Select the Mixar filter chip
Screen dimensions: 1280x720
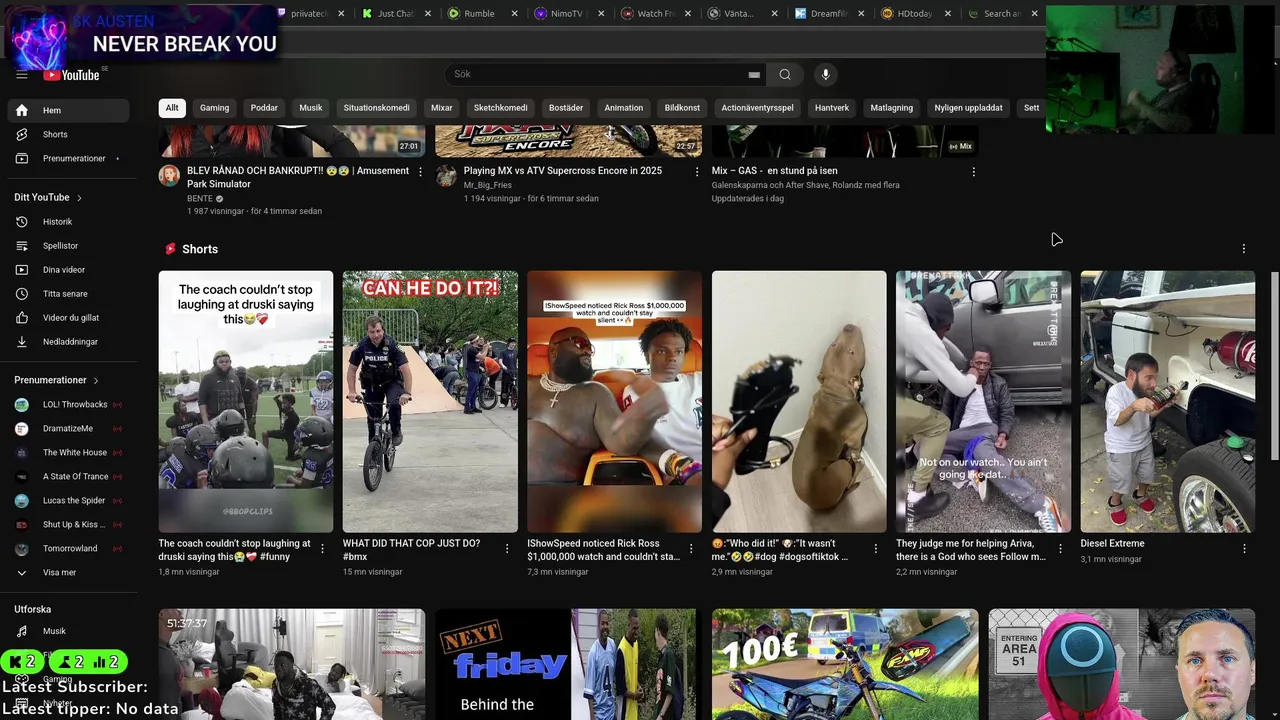coord(441,108)
